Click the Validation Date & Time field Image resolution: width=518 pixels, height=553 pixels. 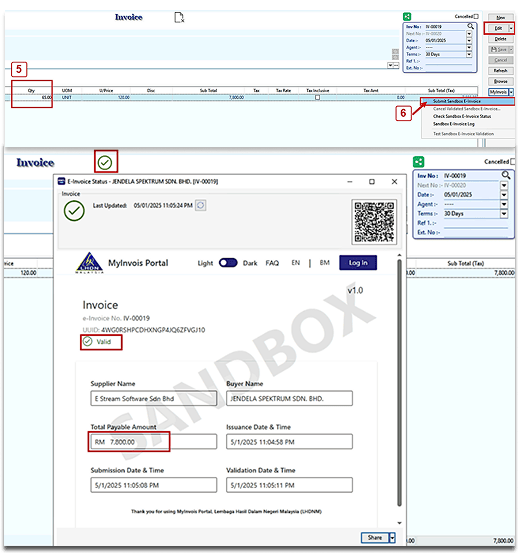[x=289, y=485]
